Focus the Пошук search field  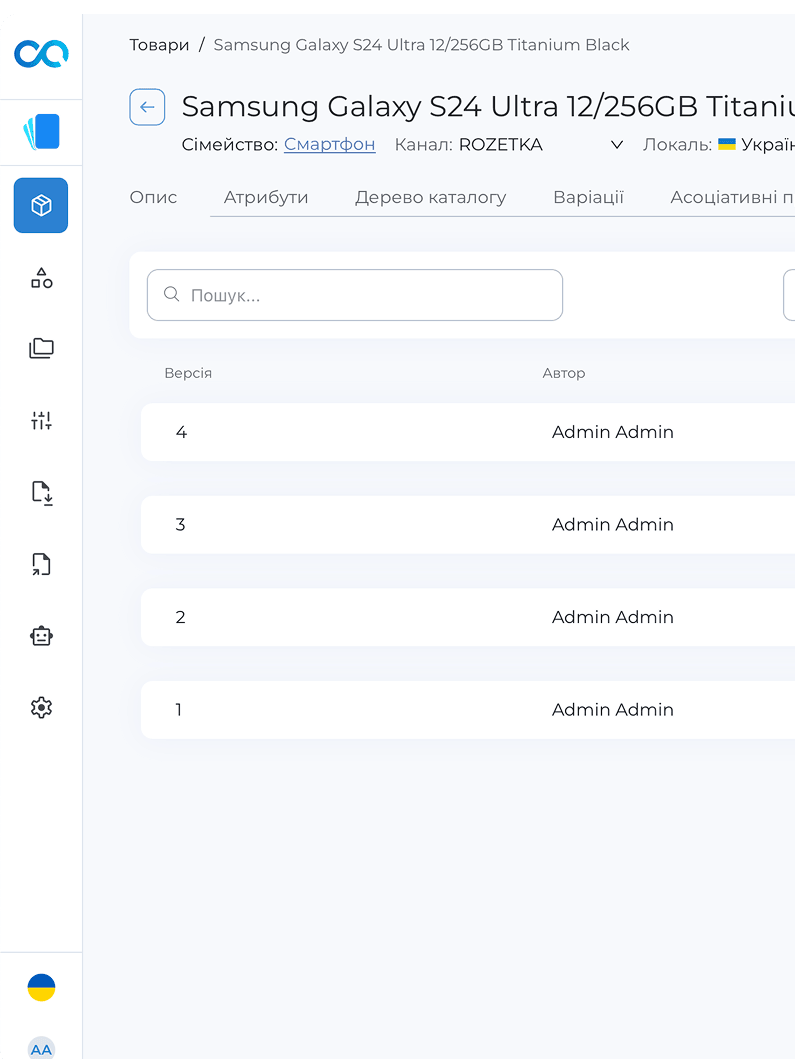pos(355,295)
